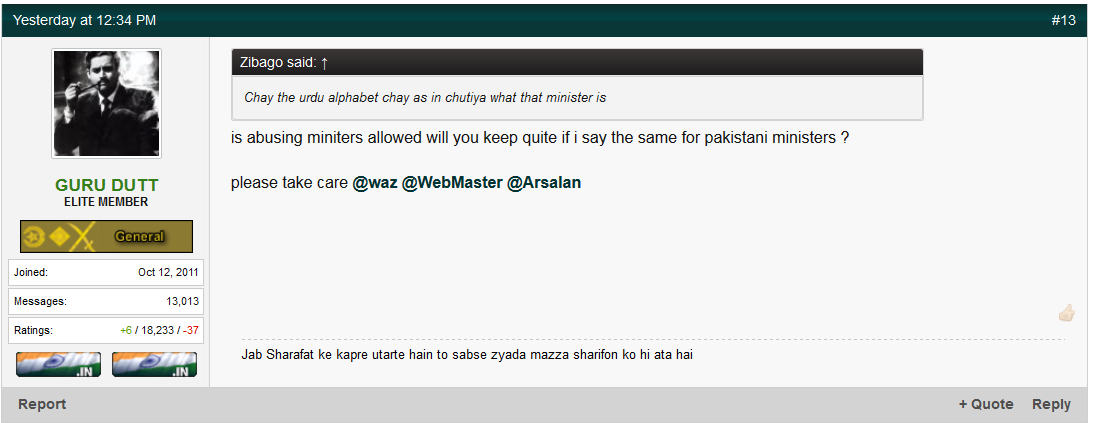1099x423 pixels.
Task: Open second India flag icon
Action: click(154, 364)
